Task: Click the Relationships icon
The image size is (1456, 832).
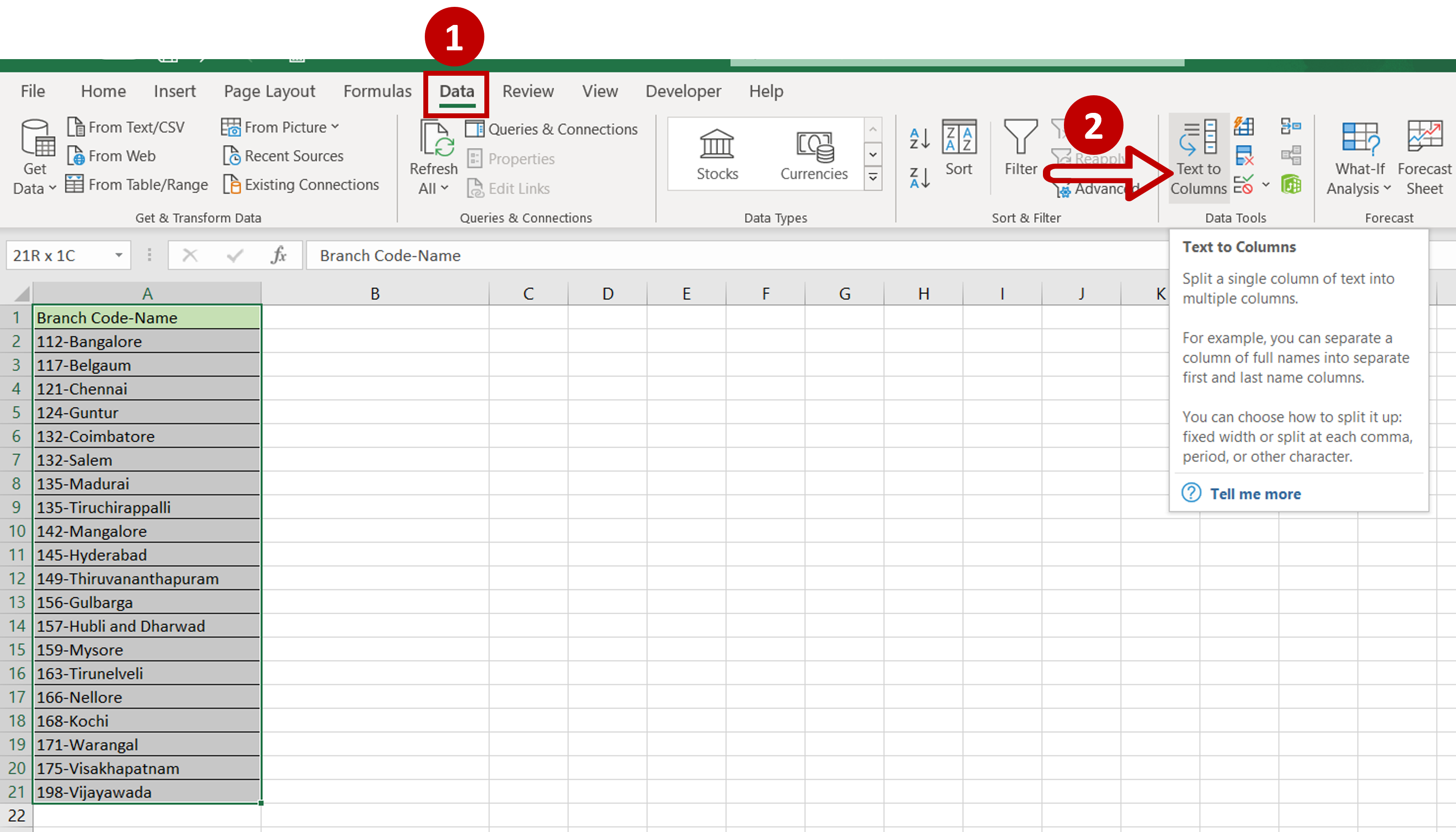Action: point(1290,155)
